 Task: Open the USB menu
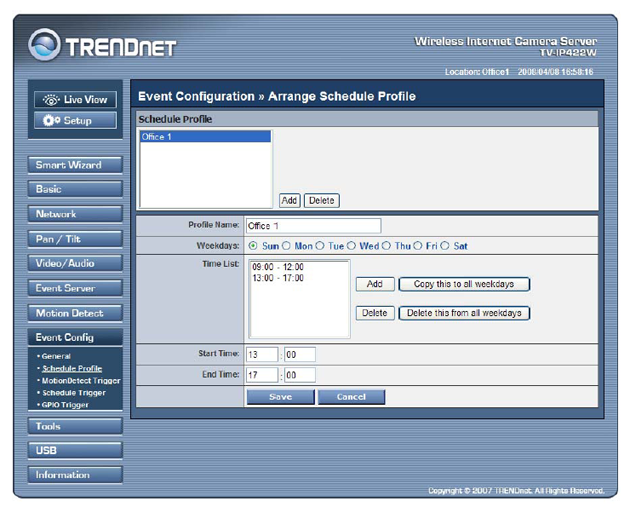[75, 450]
